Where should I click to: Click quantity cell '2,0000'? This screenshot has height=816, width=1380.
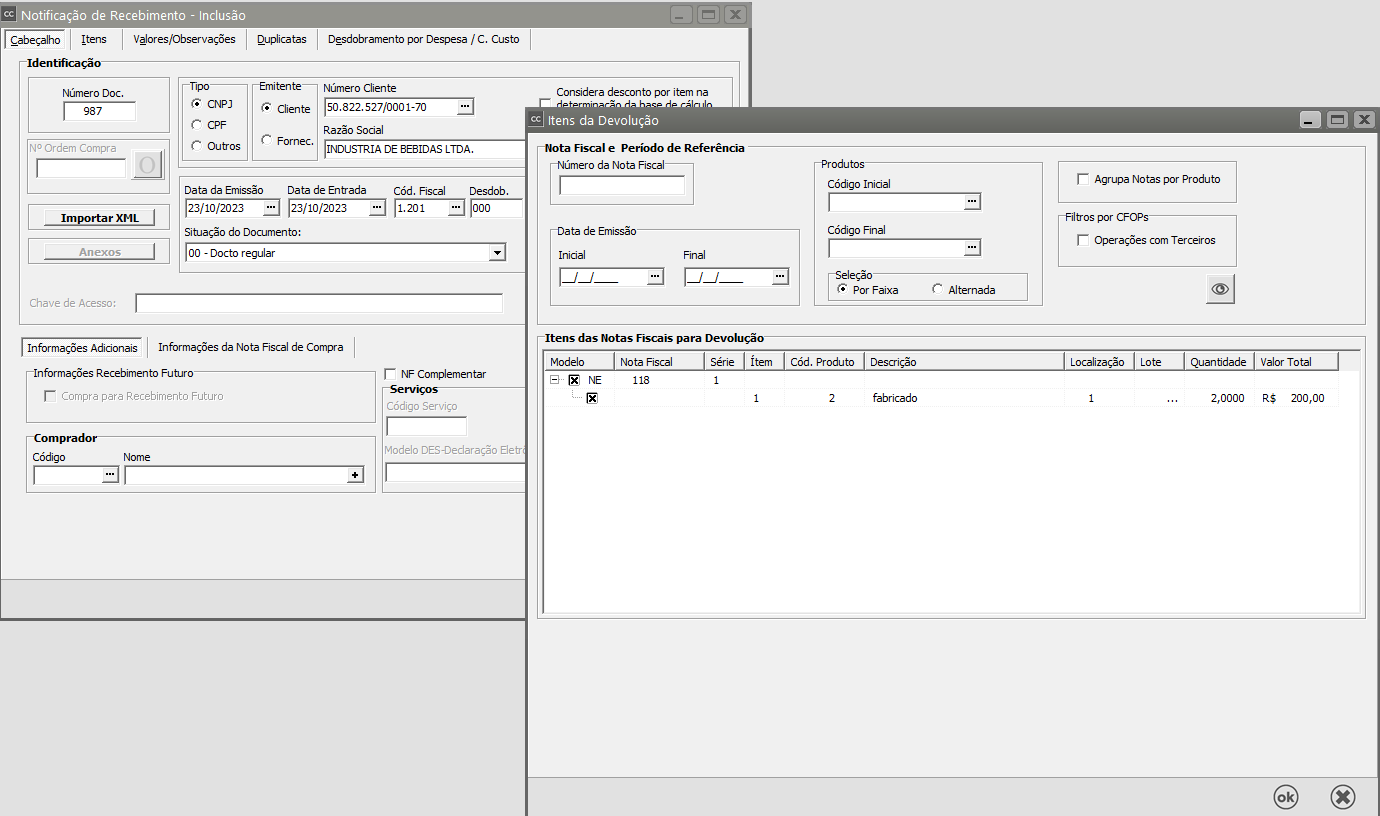point(1219,398)
